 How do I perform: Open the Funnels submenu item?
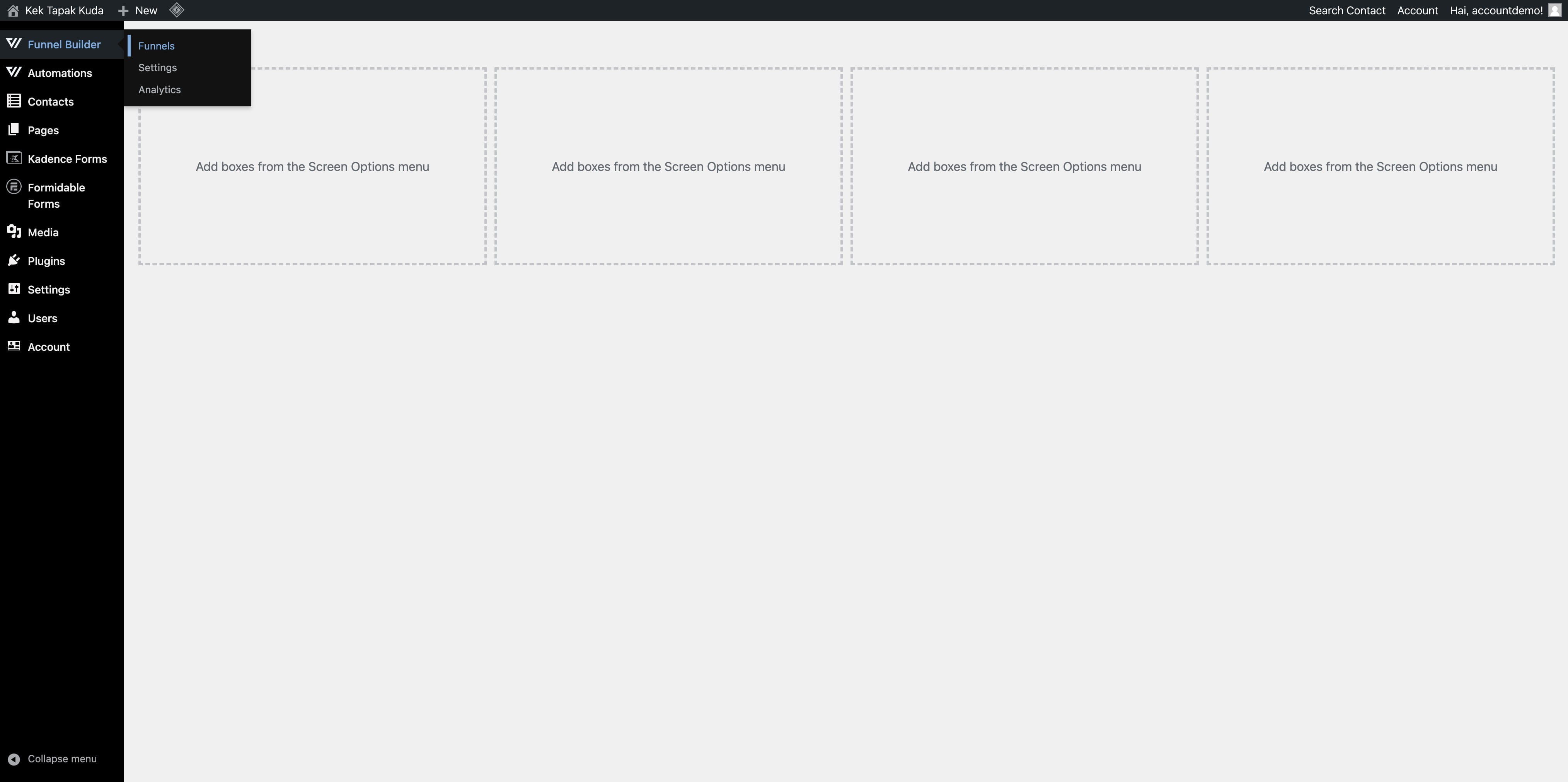click(156, 45)
